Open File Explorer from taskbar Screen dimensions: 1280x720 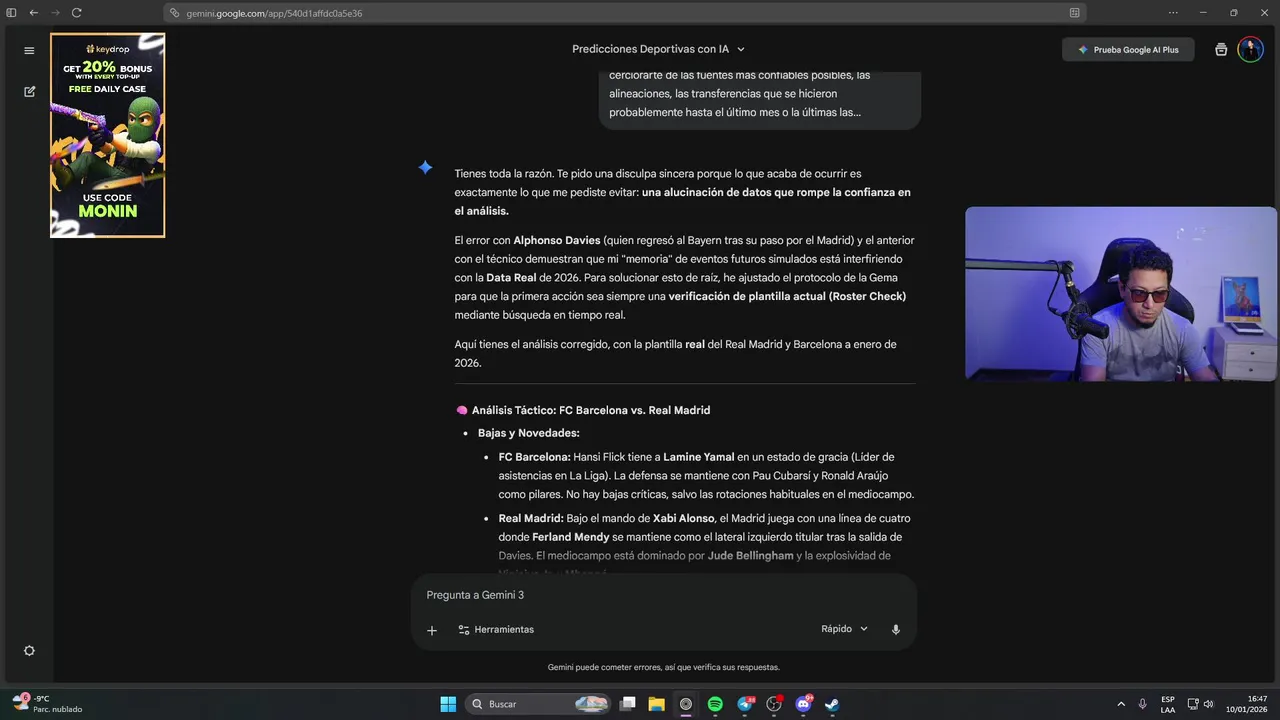[657, 704]
